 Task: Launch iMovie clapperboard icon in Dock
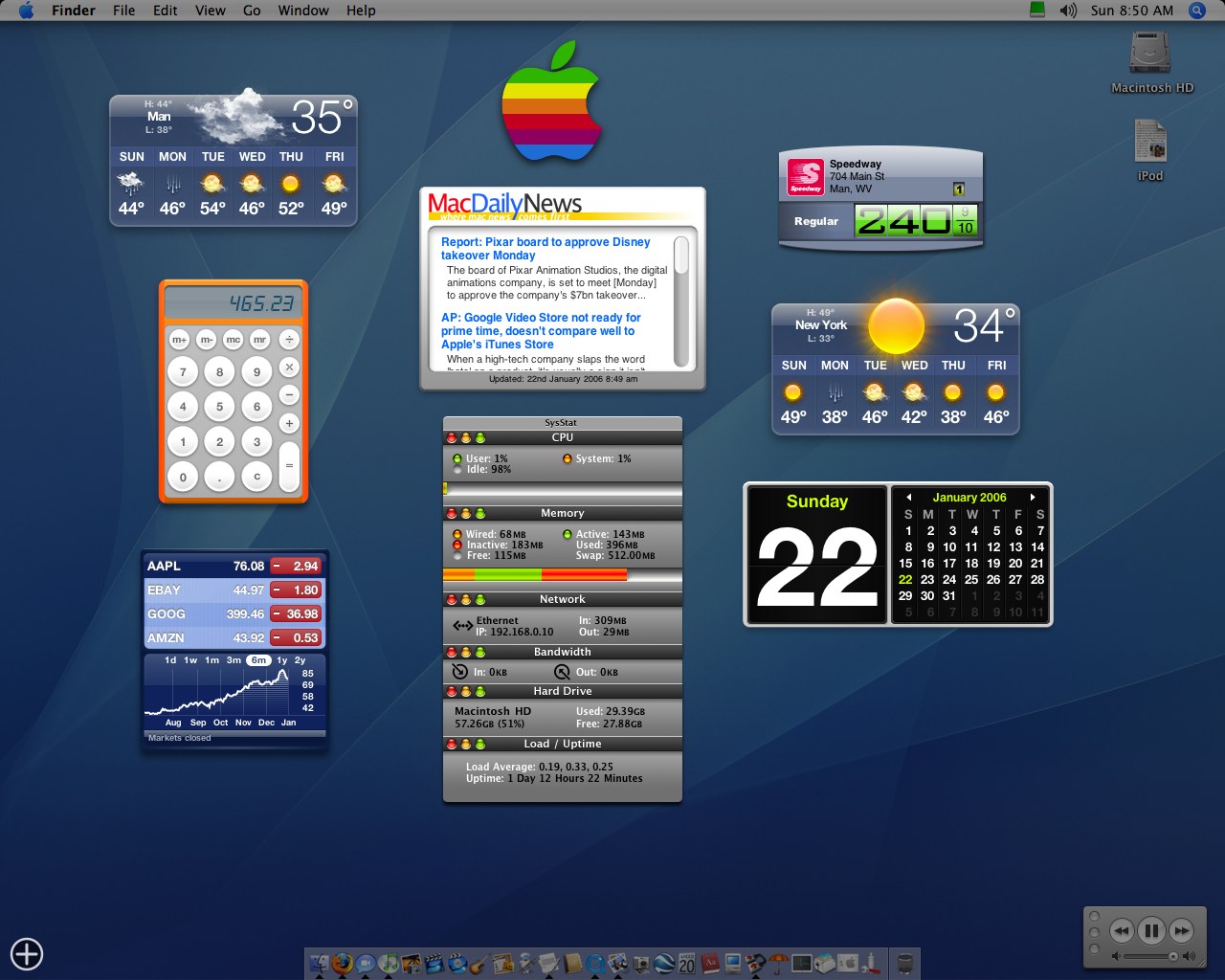pos(434,964)
